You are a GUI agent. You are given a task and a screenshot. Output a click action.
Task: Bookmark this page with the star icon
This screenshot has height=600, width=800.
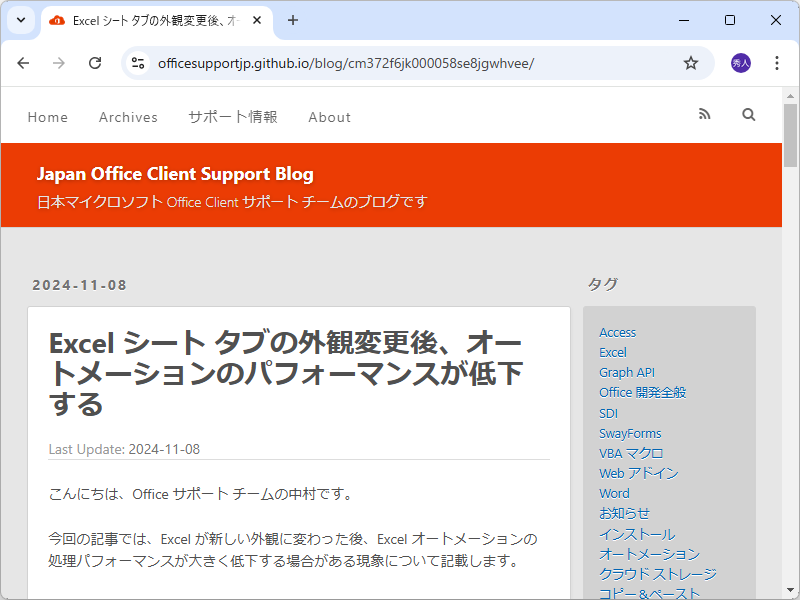click(x=690, y=62)
